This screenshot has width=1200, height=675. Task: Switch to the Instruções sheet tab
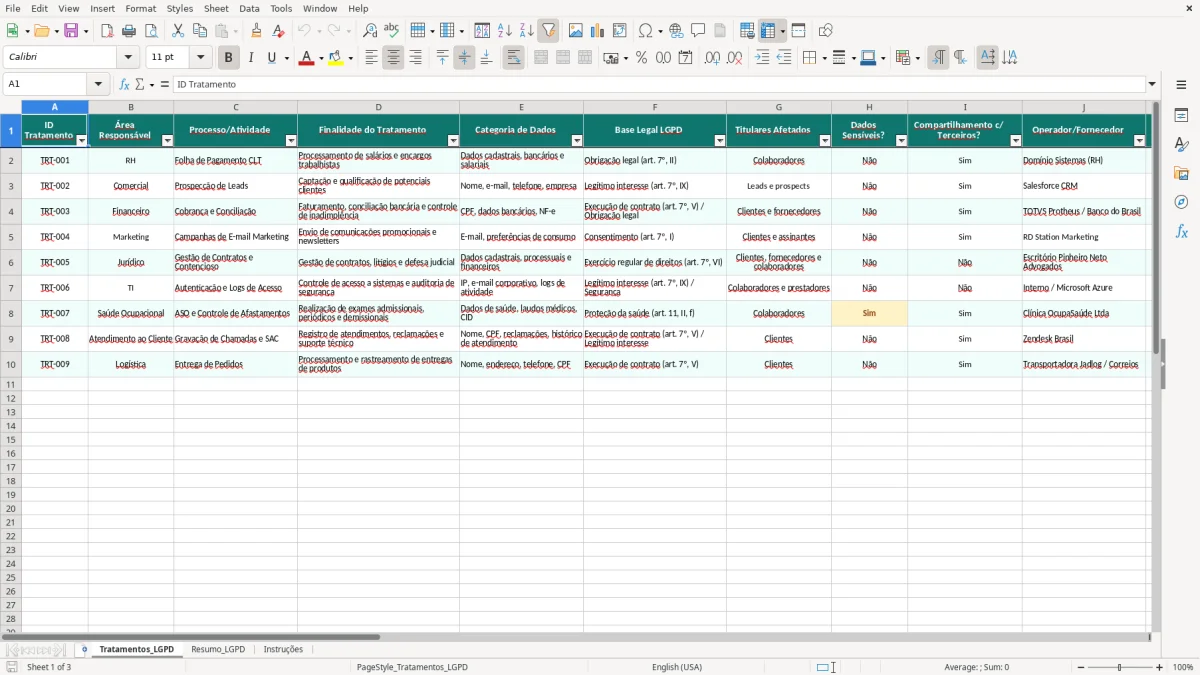pos(283,649)
